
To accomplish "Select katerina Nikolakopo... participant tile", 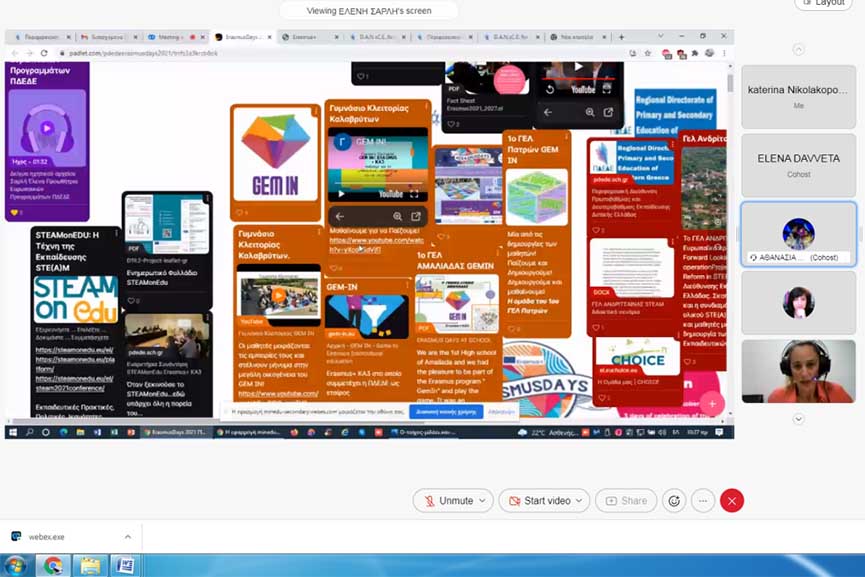I will pos(798,97).
